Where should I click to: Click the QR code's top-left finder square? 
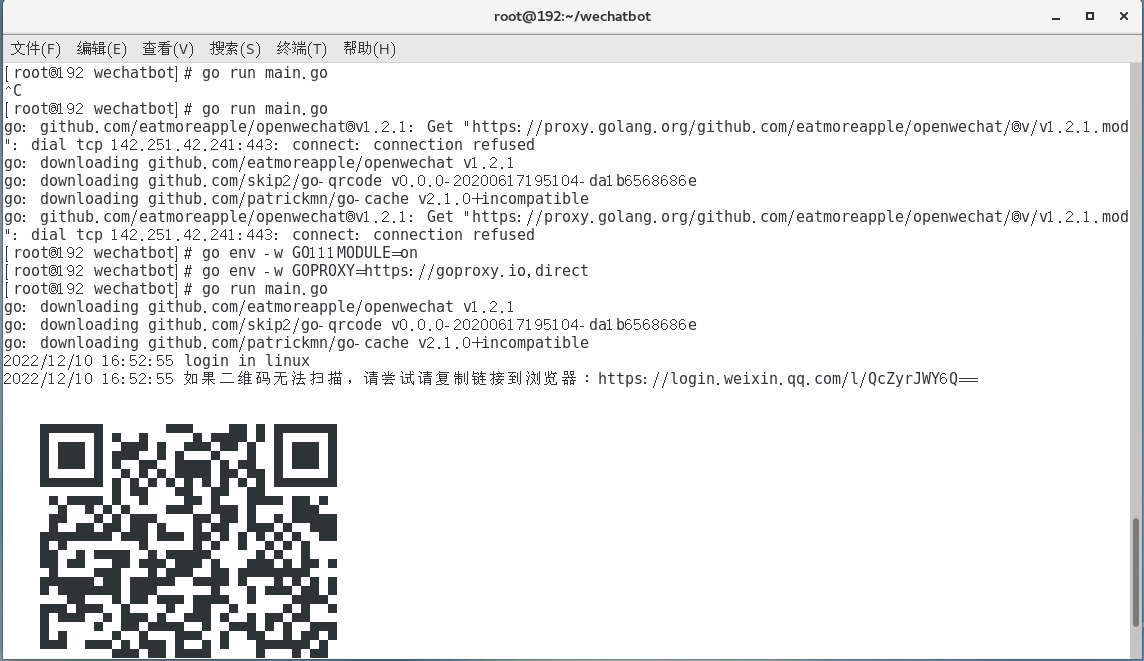(x=71, y=455)
